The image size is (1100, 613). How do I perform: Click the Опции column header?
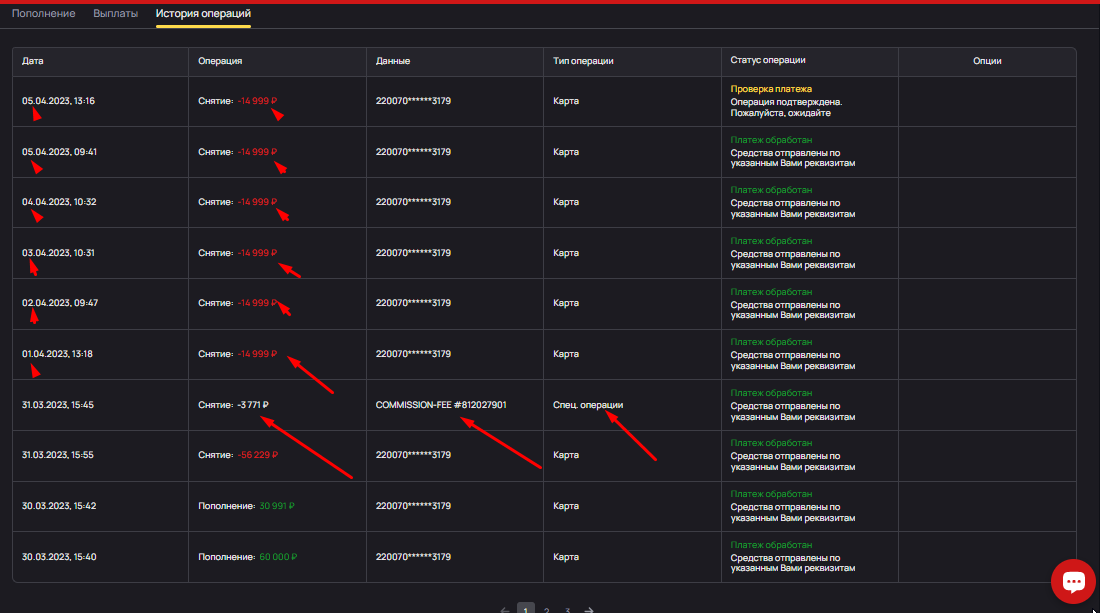tap(986, 61)
